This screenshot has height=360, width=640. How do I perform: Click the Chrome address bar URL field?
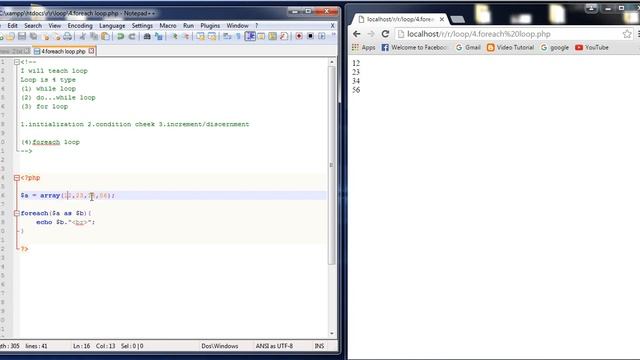point(514,34)
